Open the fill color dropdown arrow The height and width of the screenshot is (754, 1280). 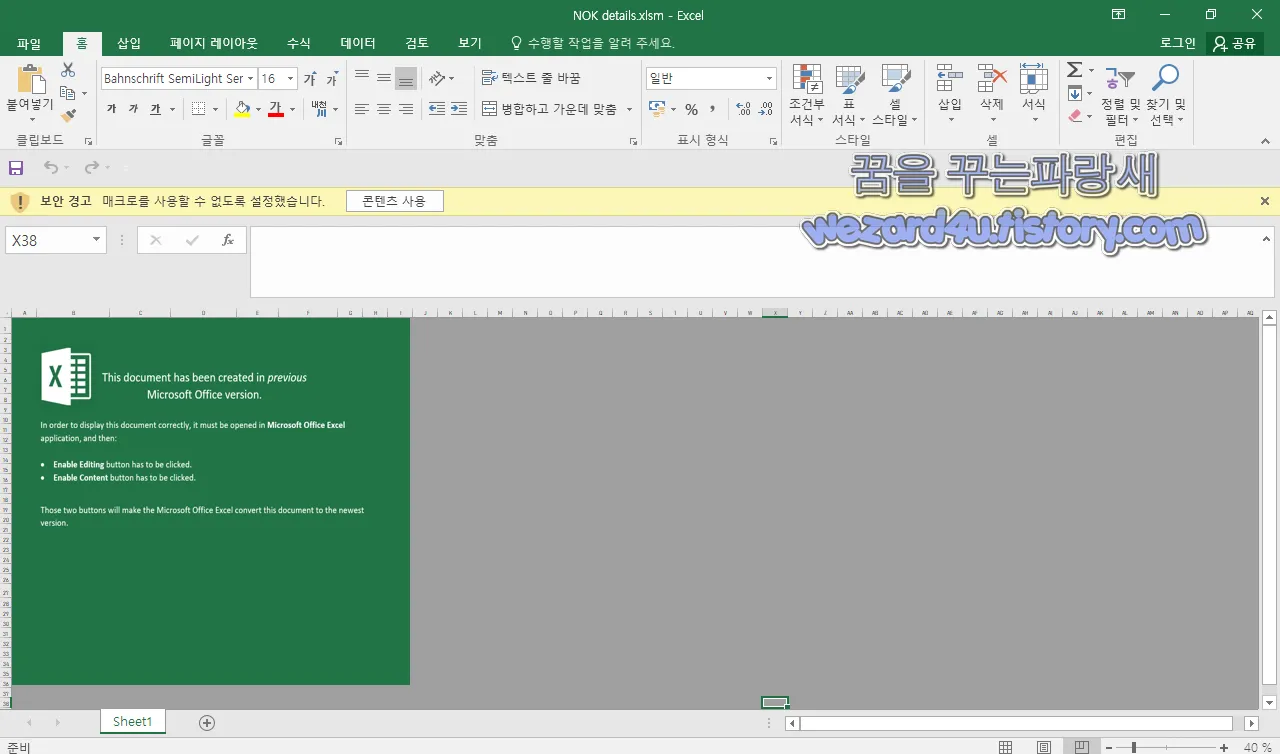click(x=258, y=109)
